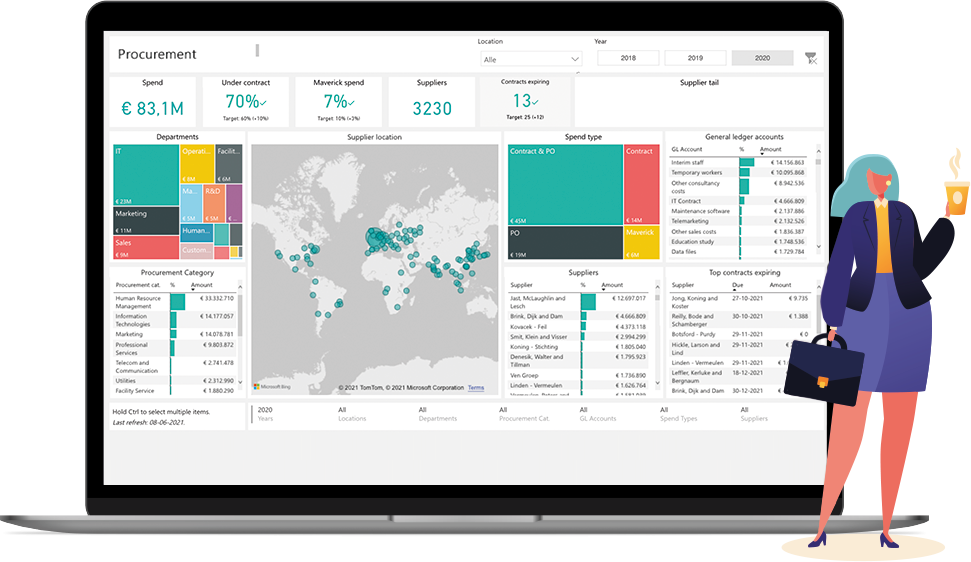The width and height of the screenshot is (971, 562).
Task: Toggle the 2020 year filter
Action: click(x=762, y=59)
